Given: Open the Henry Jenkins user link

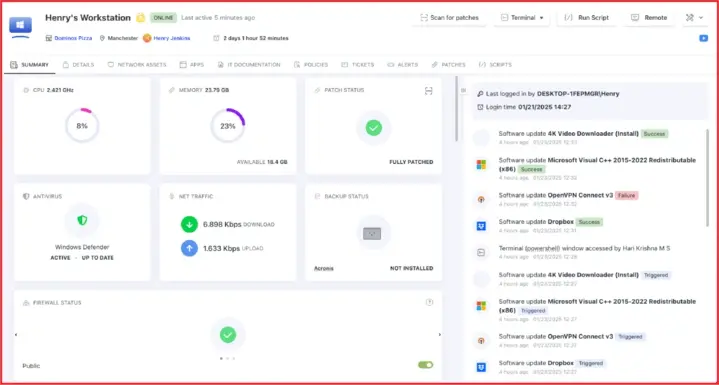Looking at the screenshot, I should click(x=171, y=38).
